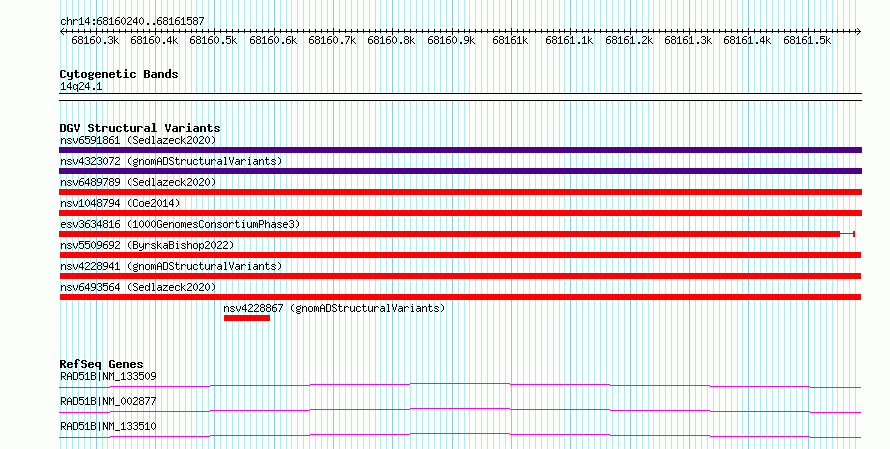Click the 68160.3k ruler tick label

coord(95,41)
